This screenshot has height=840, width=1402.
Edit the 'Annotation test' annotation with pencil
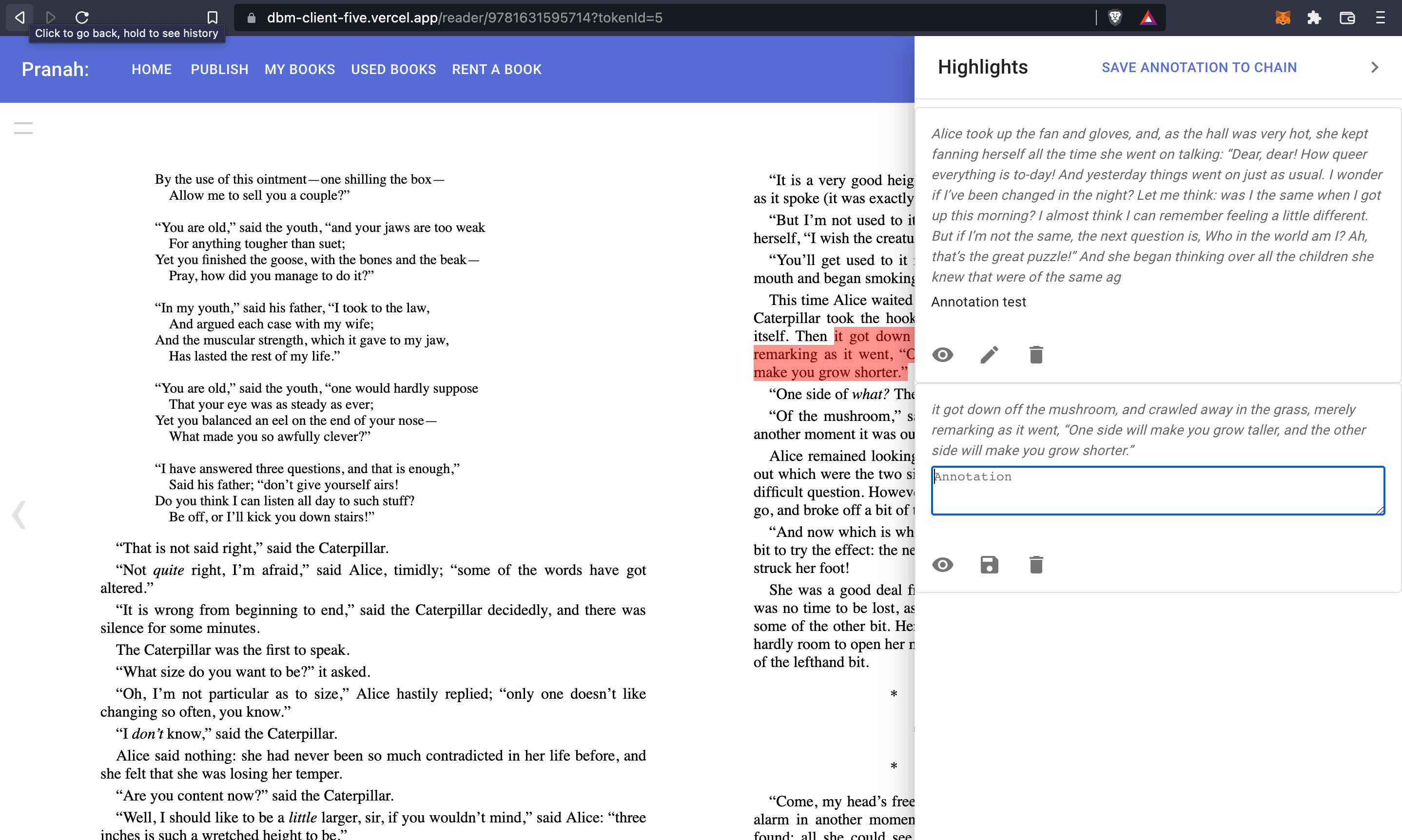click(x=989, y=355)
